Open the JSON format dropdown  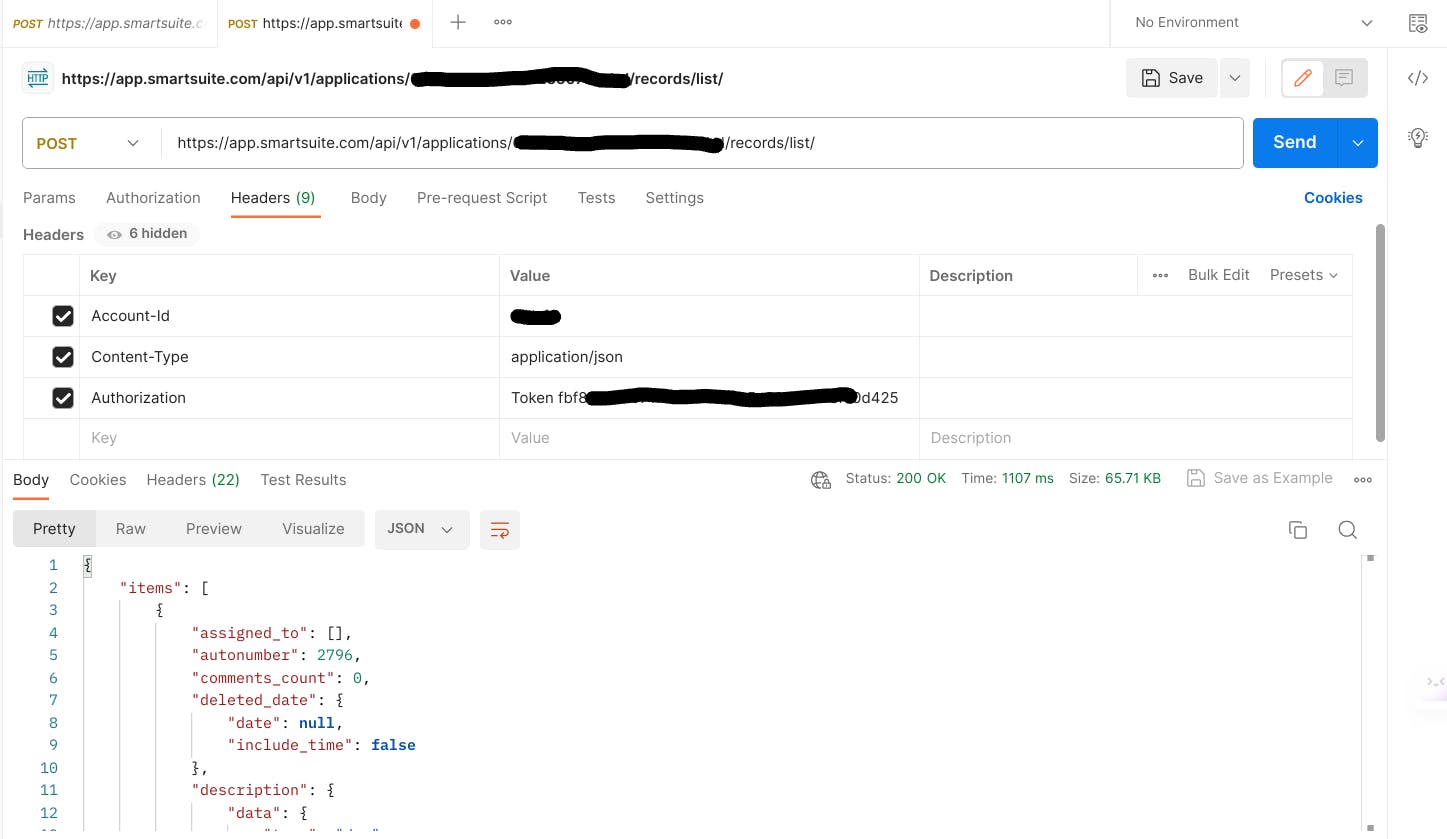[422, 529]
